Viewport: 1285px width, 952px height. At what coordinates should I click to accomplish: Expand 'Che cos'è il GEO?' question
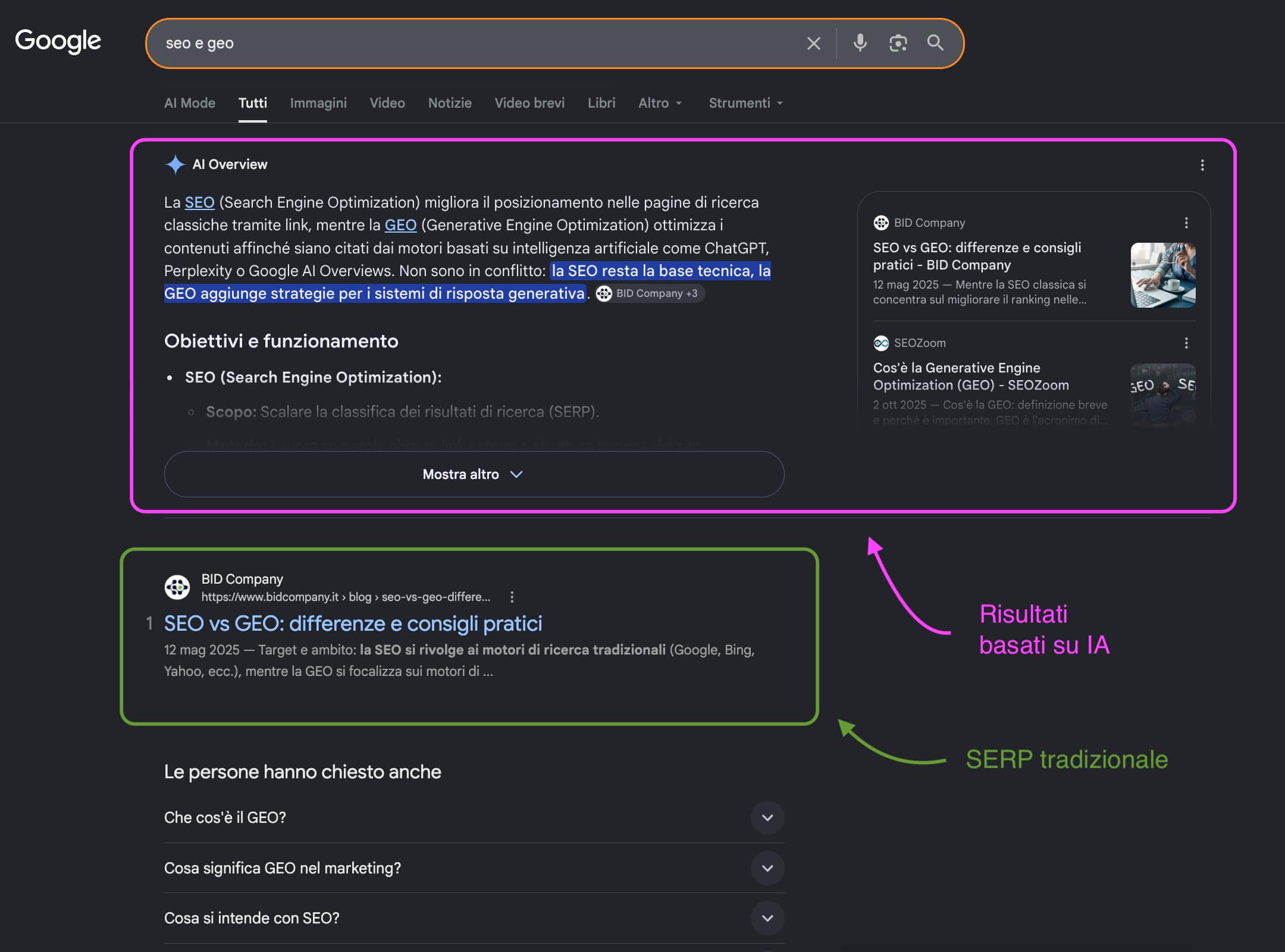[474, 818]
